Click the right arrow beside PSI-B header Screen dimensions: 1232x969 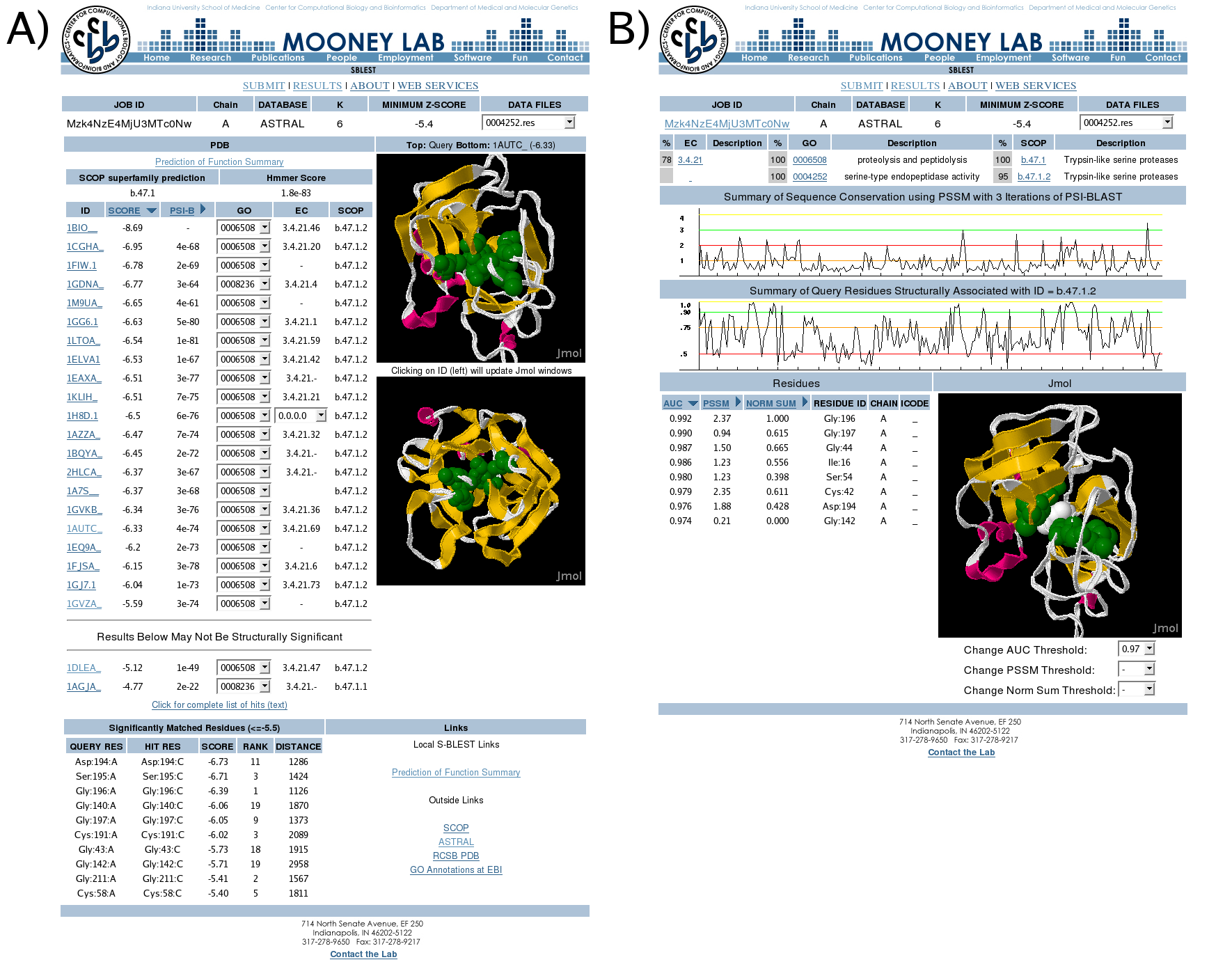point(203,210)
